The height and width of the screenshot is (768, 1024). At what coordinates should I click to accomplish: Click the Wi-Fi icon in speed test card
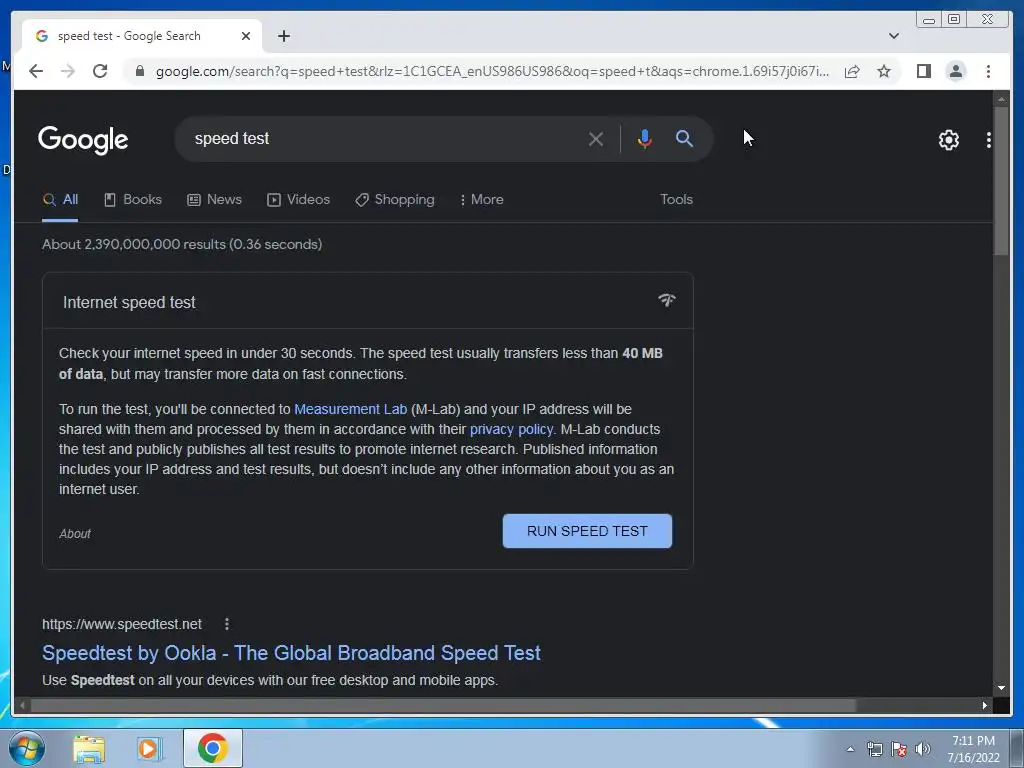point(666,300)
